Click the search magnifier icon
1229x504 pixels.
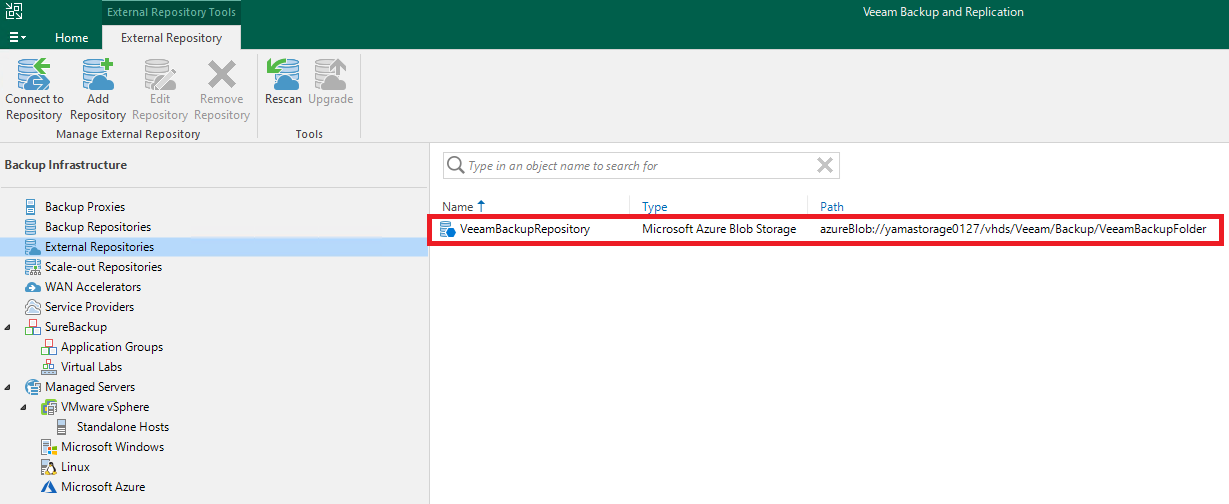(455, 166)
